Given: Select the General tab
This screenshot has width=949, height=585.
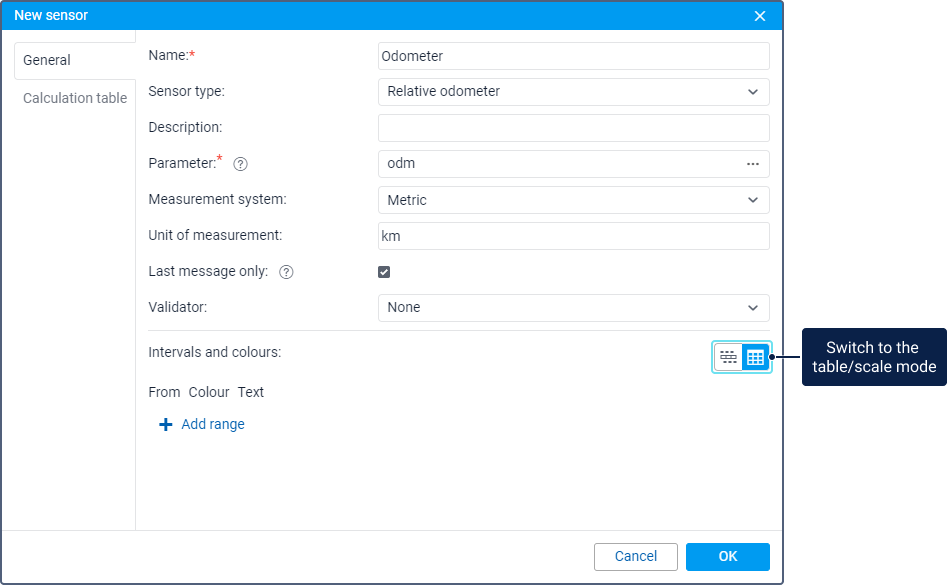Looking at the screenshot, I should (x=47, y=60).
